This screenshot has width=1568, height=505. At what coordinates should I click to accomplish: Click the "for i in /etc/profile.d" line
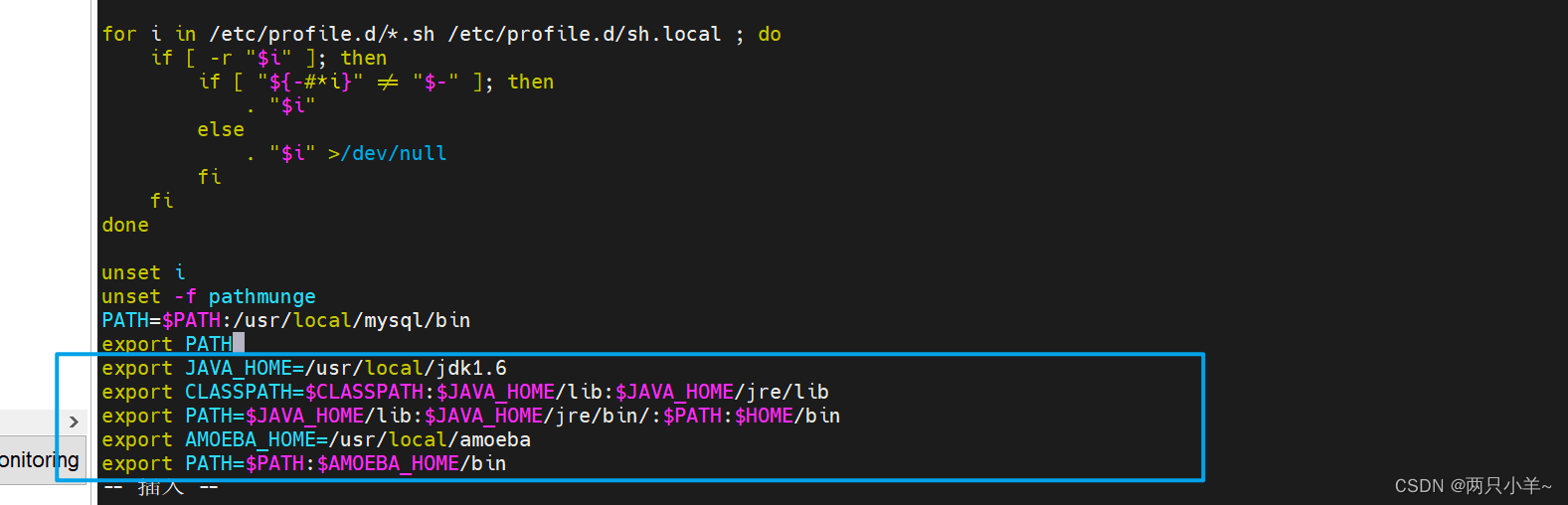click(x=411, y=34)
